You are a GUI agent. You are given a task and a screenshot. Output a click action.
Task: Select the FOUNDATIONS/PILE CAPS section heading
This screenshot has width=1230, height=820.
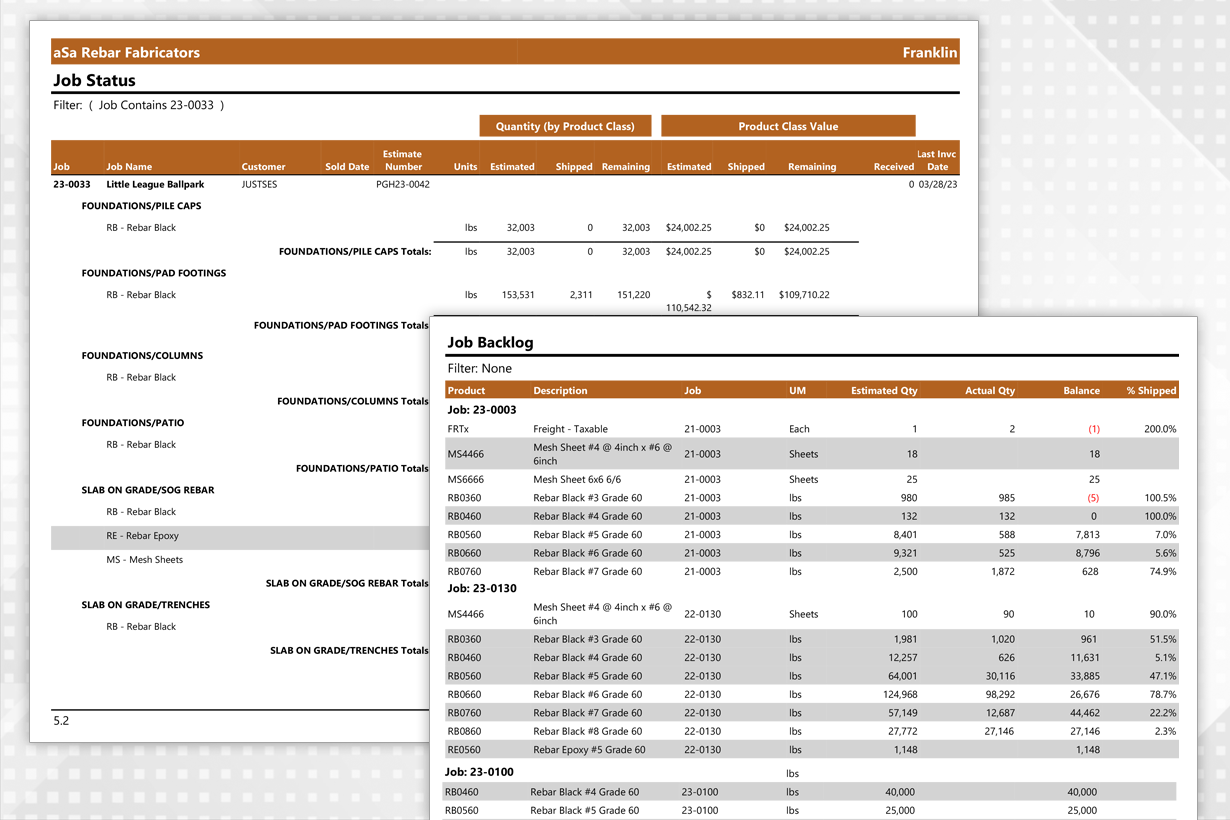pos(141,206)
